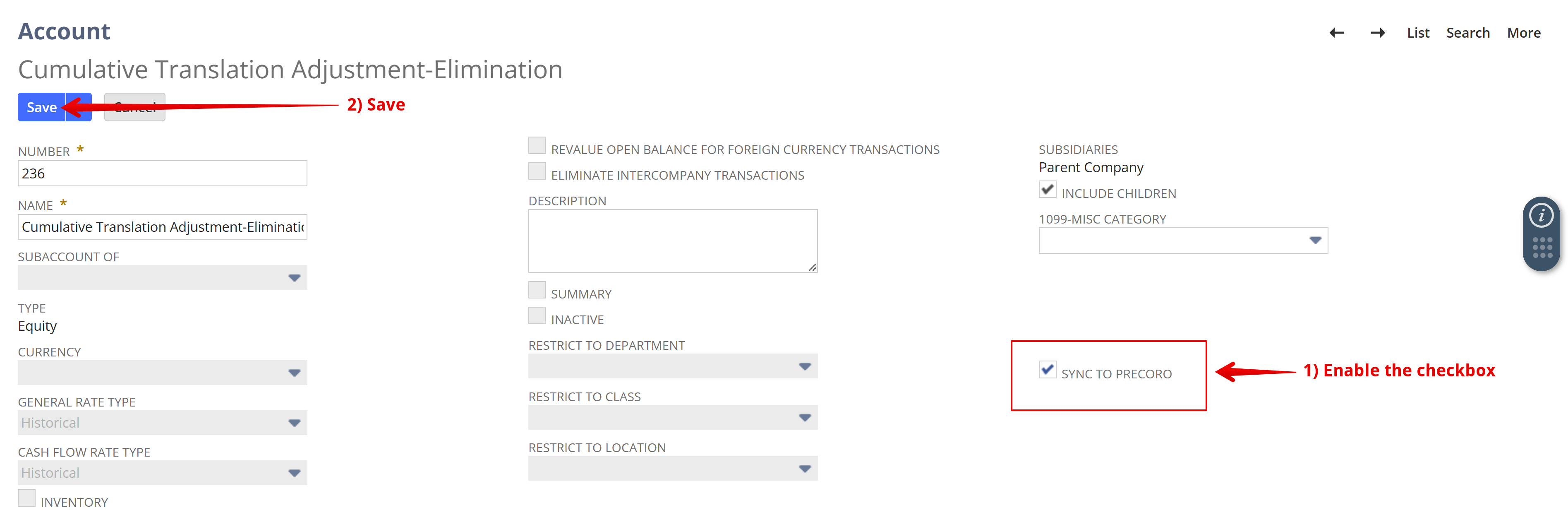
Task: Expand the Restrict to Class dropdown
Action: tap(673, 418)
